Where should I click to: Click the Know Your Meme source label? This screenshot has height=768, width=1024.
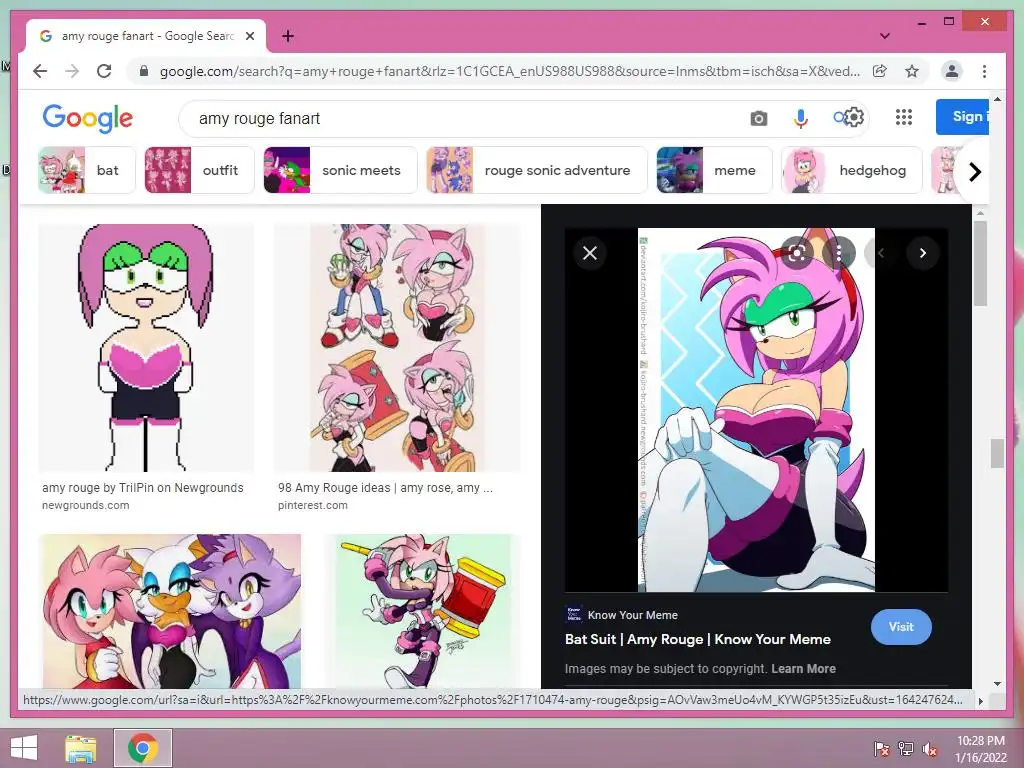click(632, 615)
